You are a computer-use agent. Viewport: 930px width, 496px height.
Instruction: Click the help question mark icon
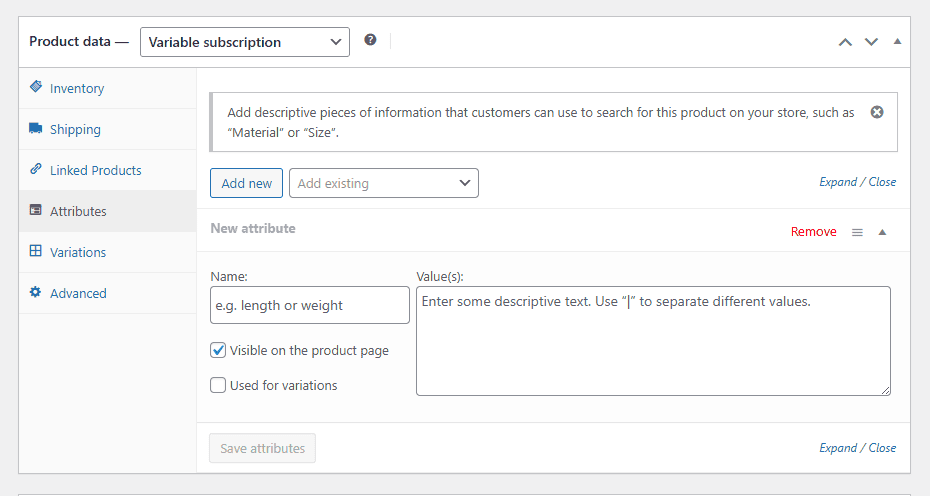point(370,40)
